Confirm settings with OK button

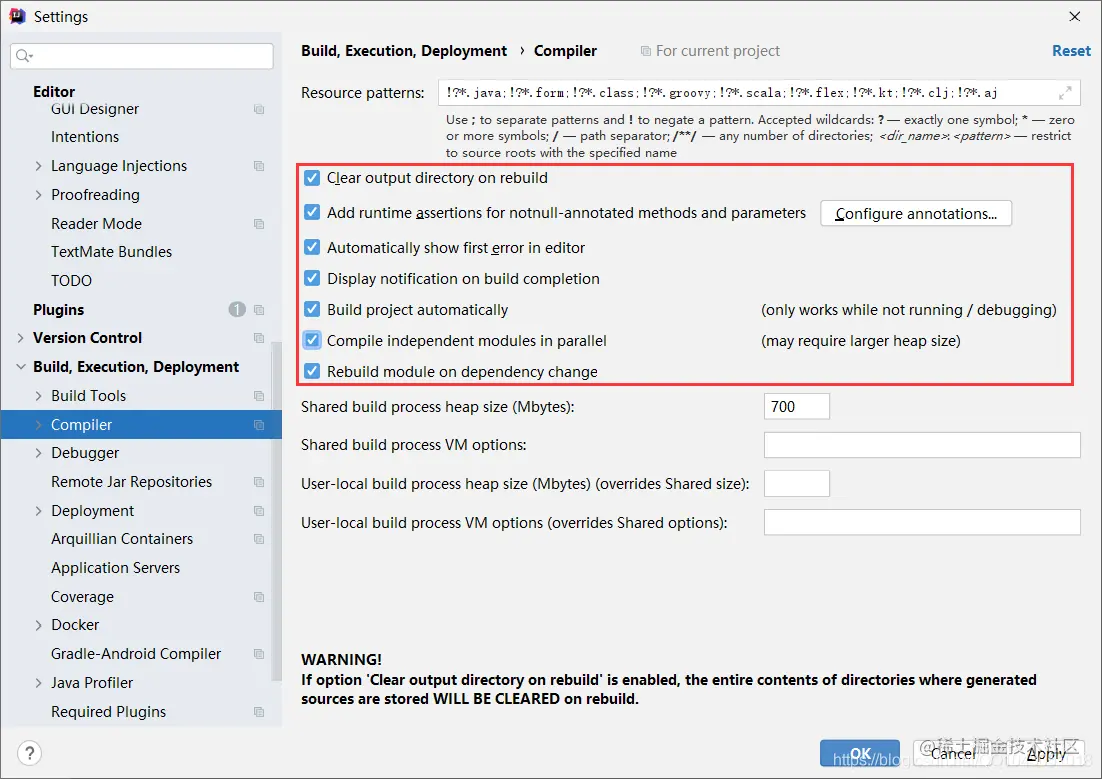coord(860,753)
